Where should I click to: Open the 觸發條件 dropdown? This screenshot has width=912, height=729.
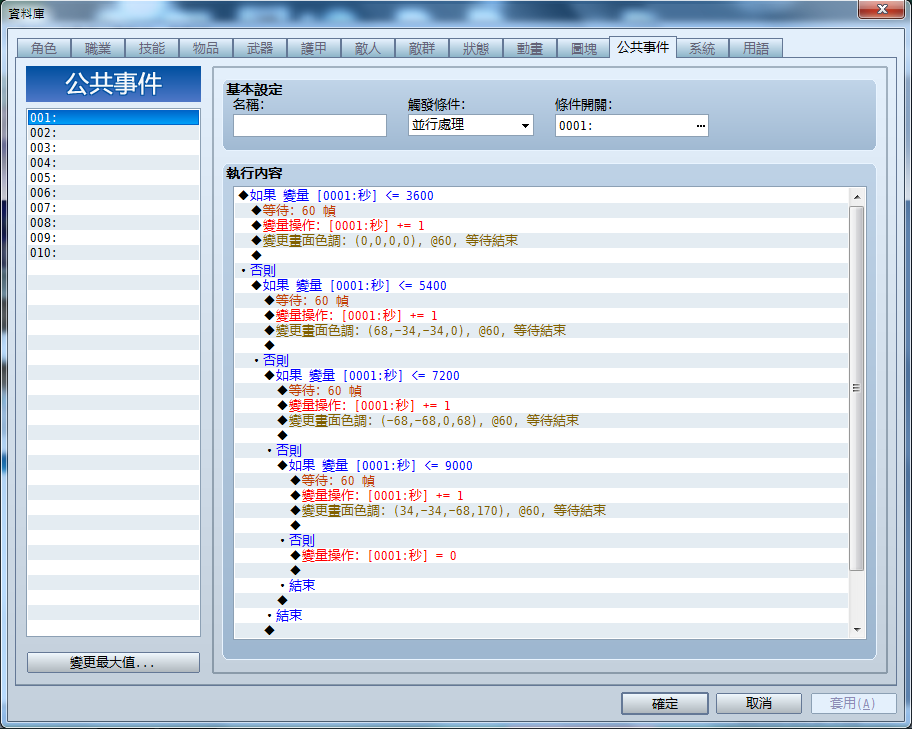471,125
